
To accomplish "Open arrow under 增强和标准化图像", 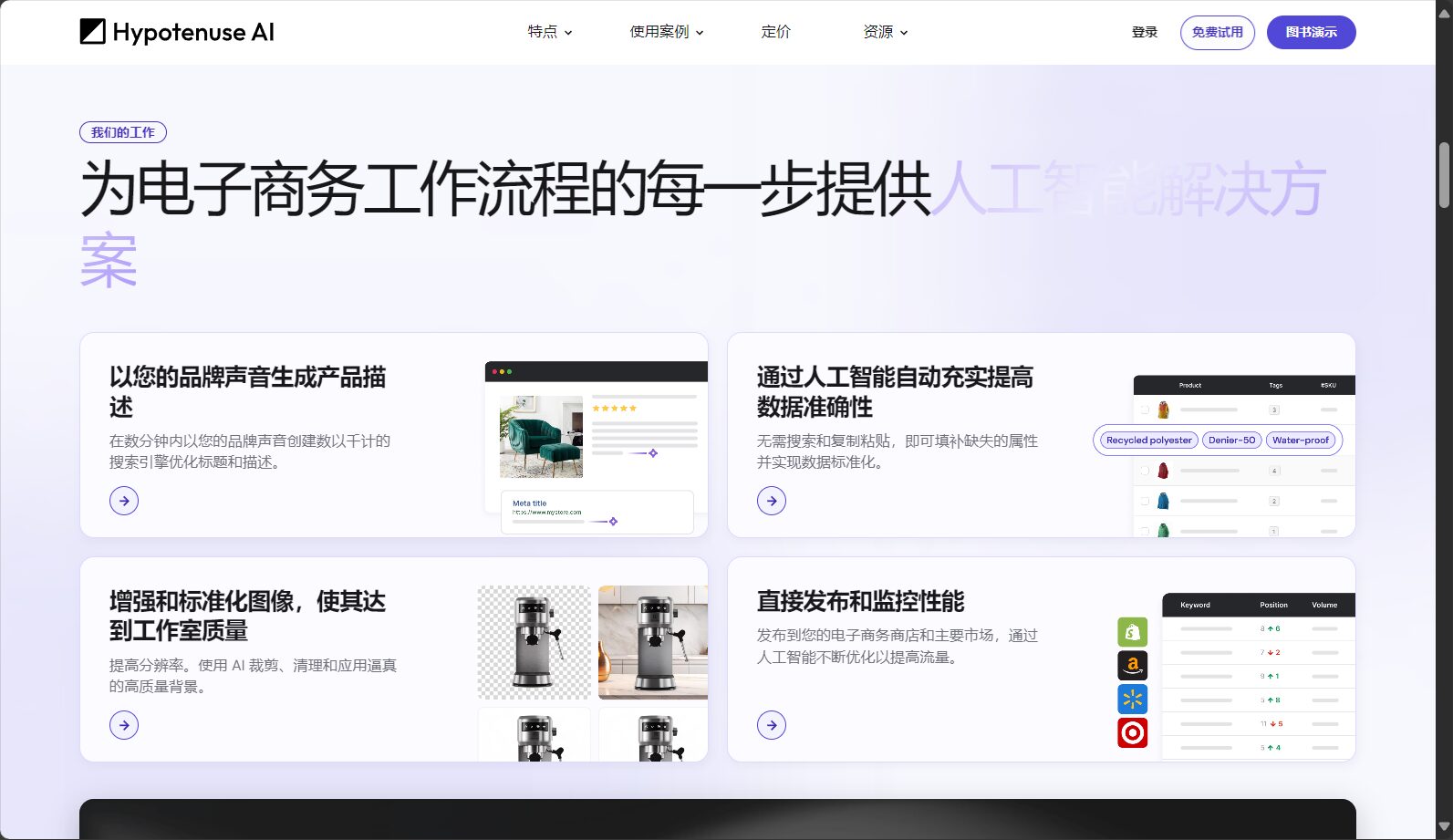I will 124,725.
